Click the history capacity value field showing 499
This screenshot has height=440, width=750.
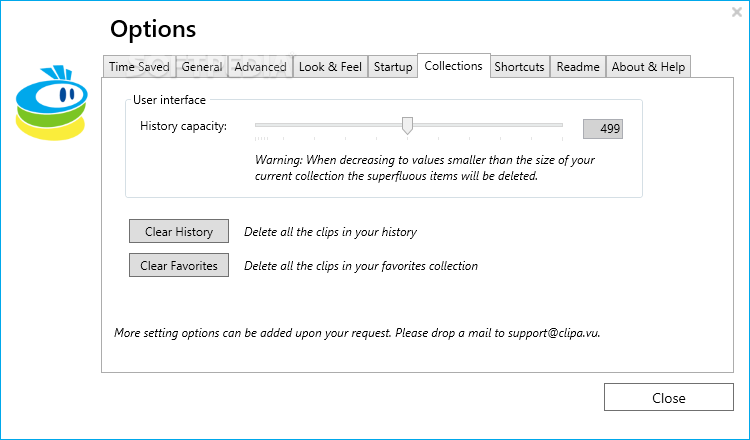point(603,129)
